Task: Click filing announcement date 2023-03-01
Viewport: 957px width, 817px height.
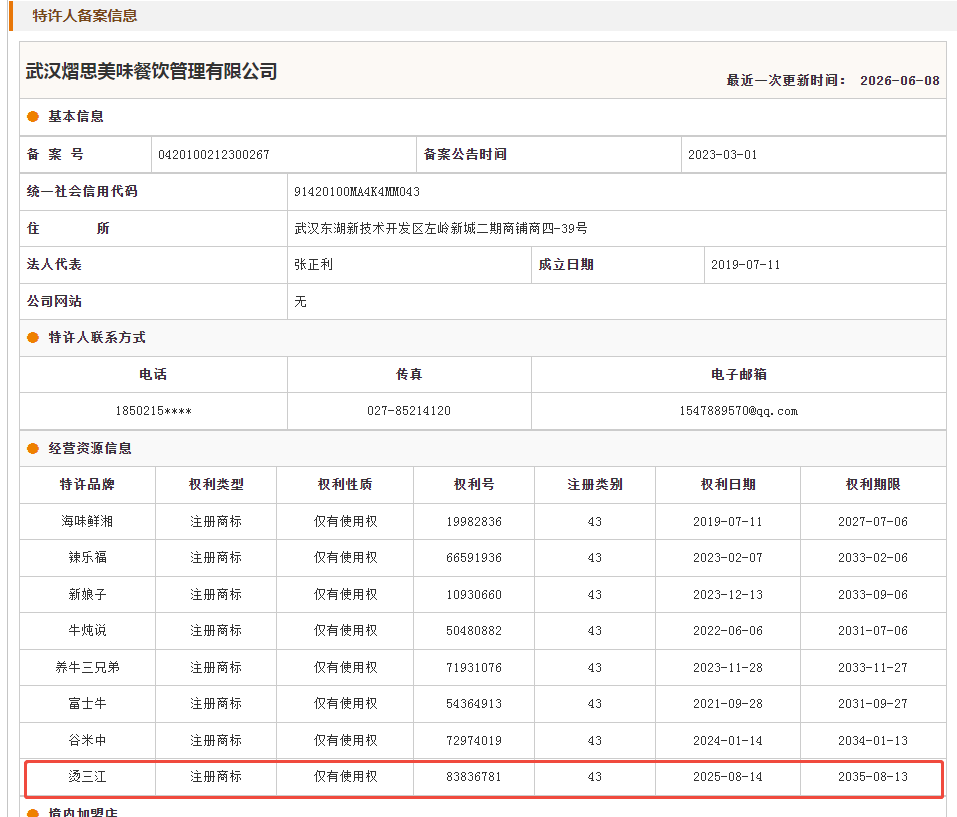Action: coord(723,155)
